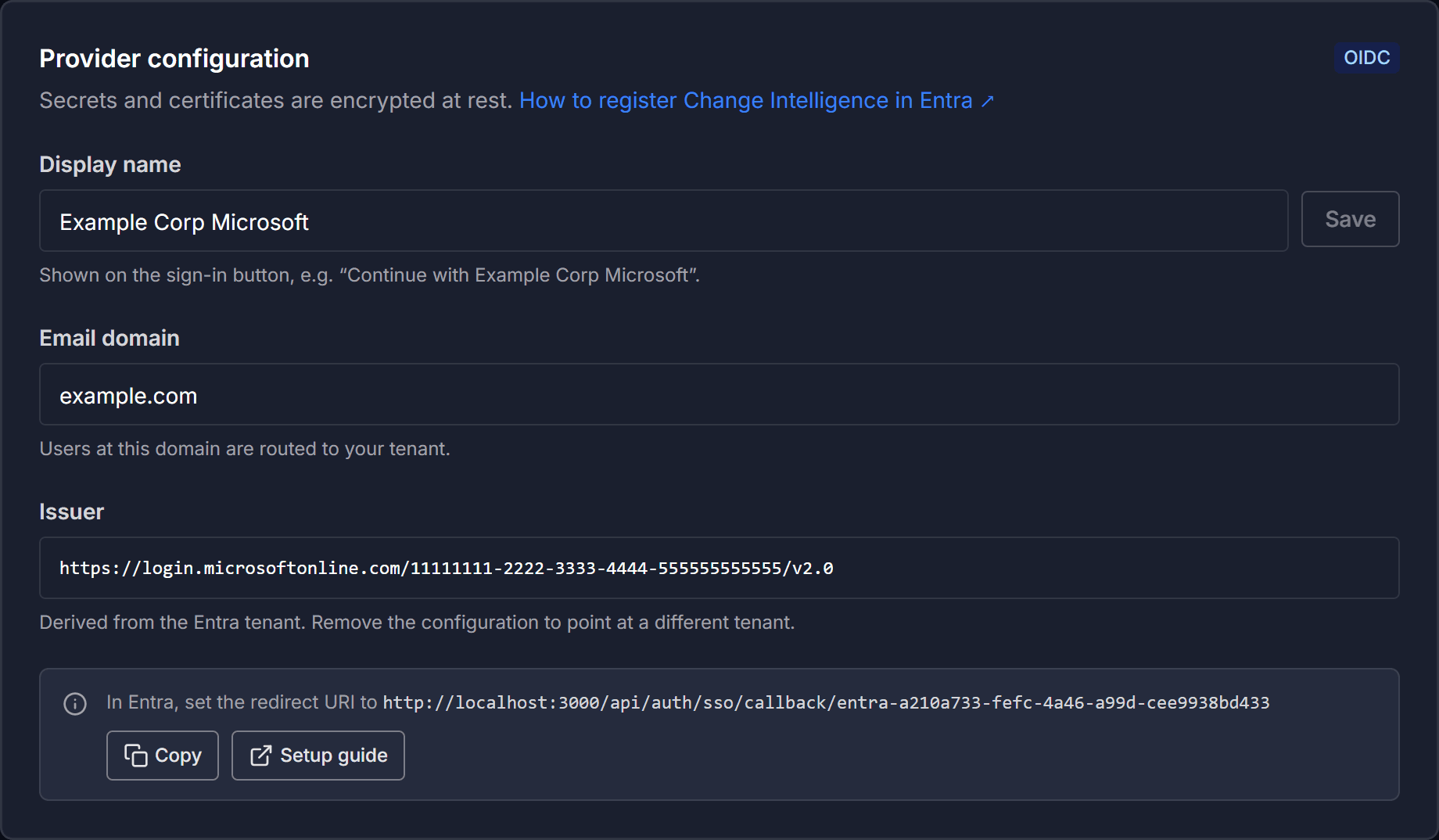1439x840 pixels.
Task: Click the Issuer URL field
Action: pyautogui.click(x=719, y=568)
